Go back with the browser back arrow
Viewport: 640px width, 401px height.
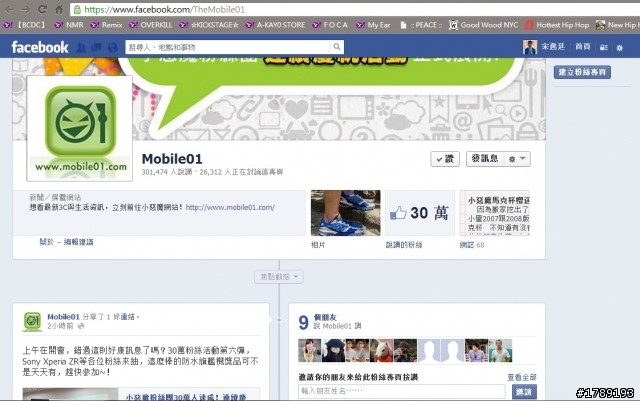coord(10,9)
